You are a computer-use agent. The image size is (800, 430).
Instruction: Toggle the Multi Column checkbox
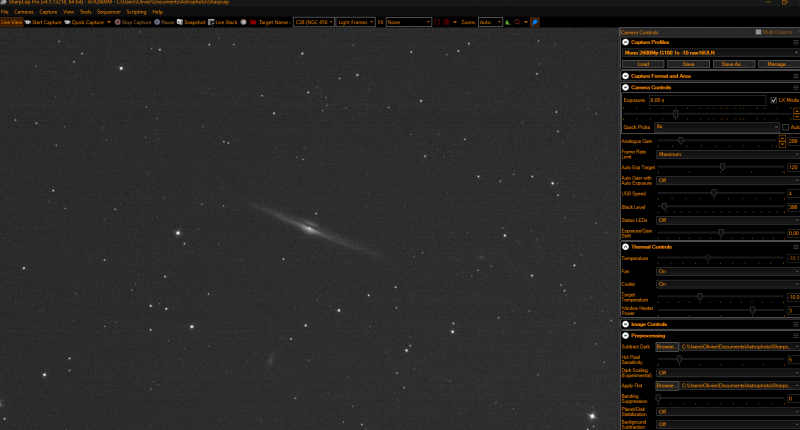[758, 32]
